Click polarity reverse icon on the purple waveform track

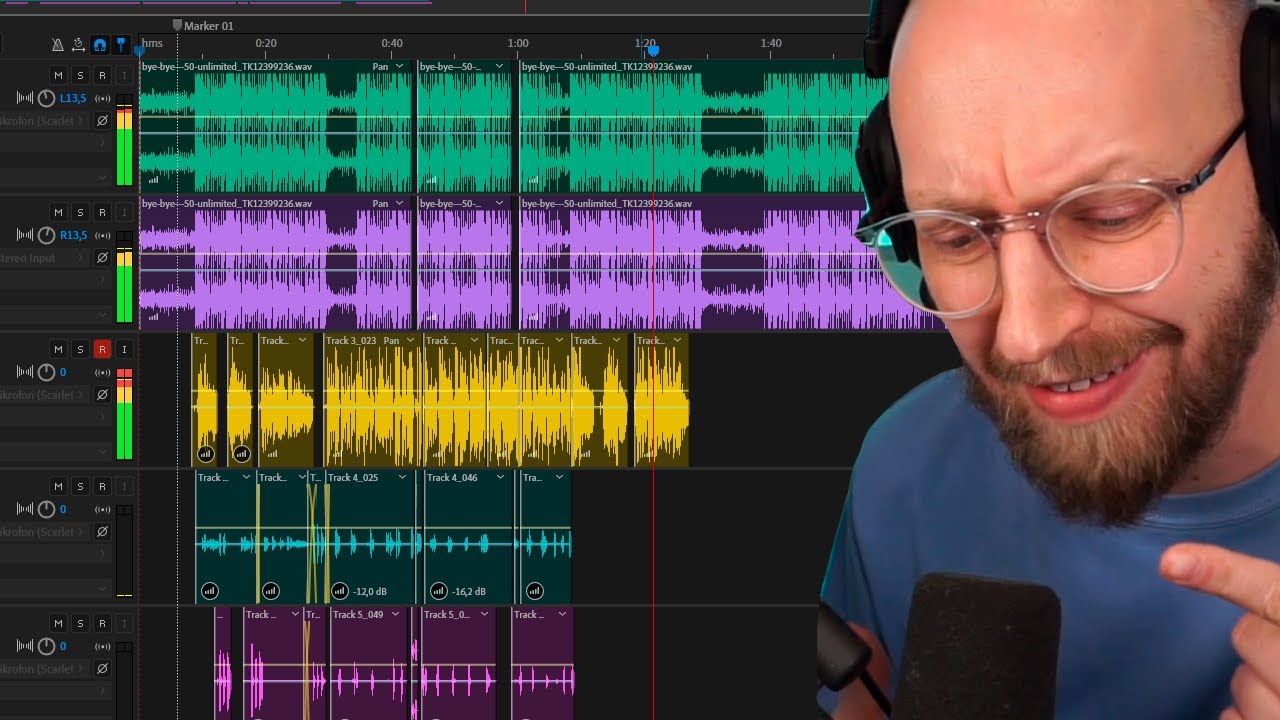[101, 258]
